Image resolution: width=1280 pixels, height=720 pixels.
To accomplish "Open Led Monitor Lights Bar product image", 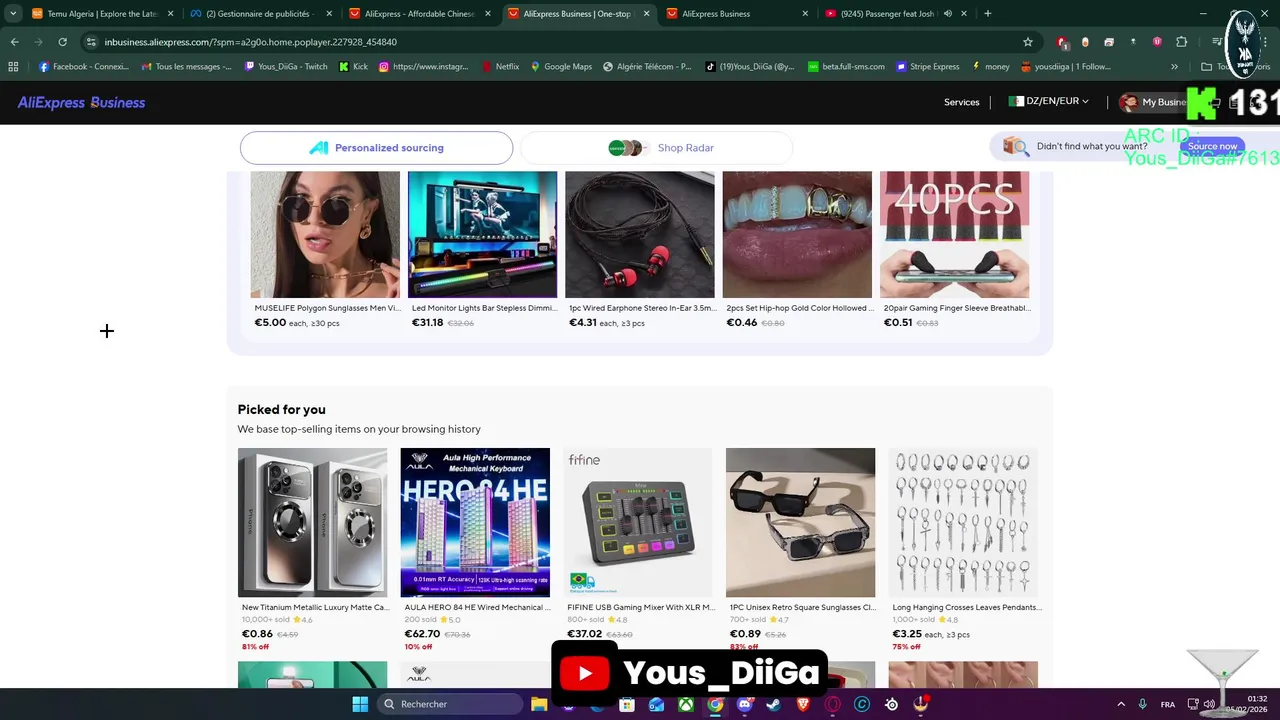I will click(482, 234).
